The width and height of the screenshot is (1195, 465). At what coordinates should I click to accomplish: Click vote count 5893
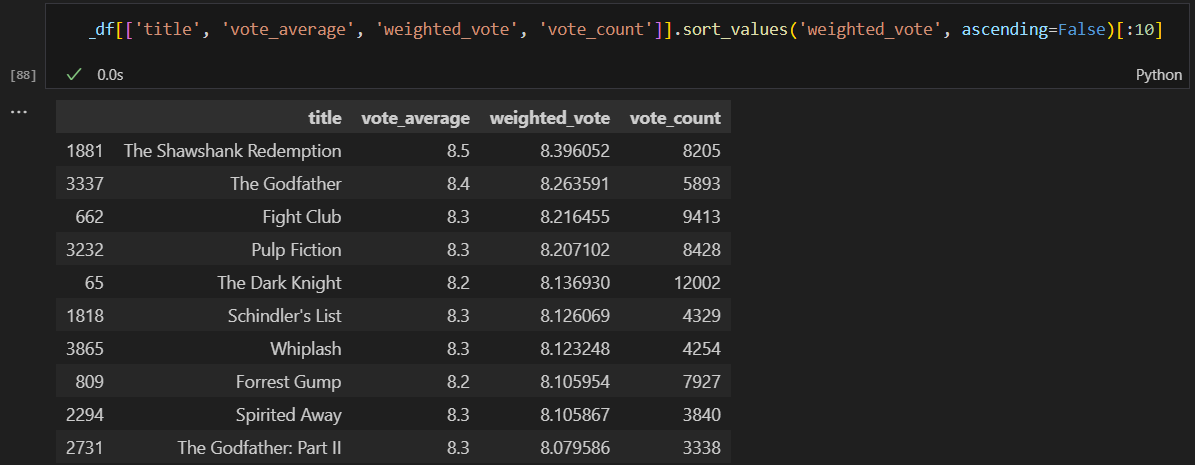702,184
